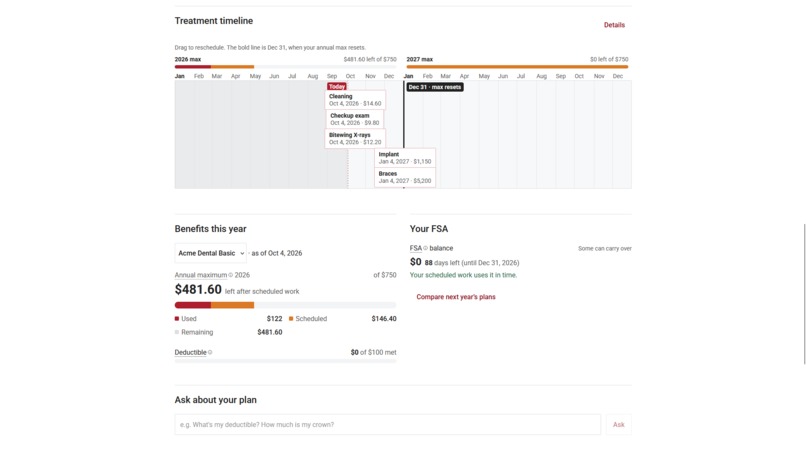Click the Dec 31 max resets label
Viewport: 806px width, 456px height.
pos(435,87)
